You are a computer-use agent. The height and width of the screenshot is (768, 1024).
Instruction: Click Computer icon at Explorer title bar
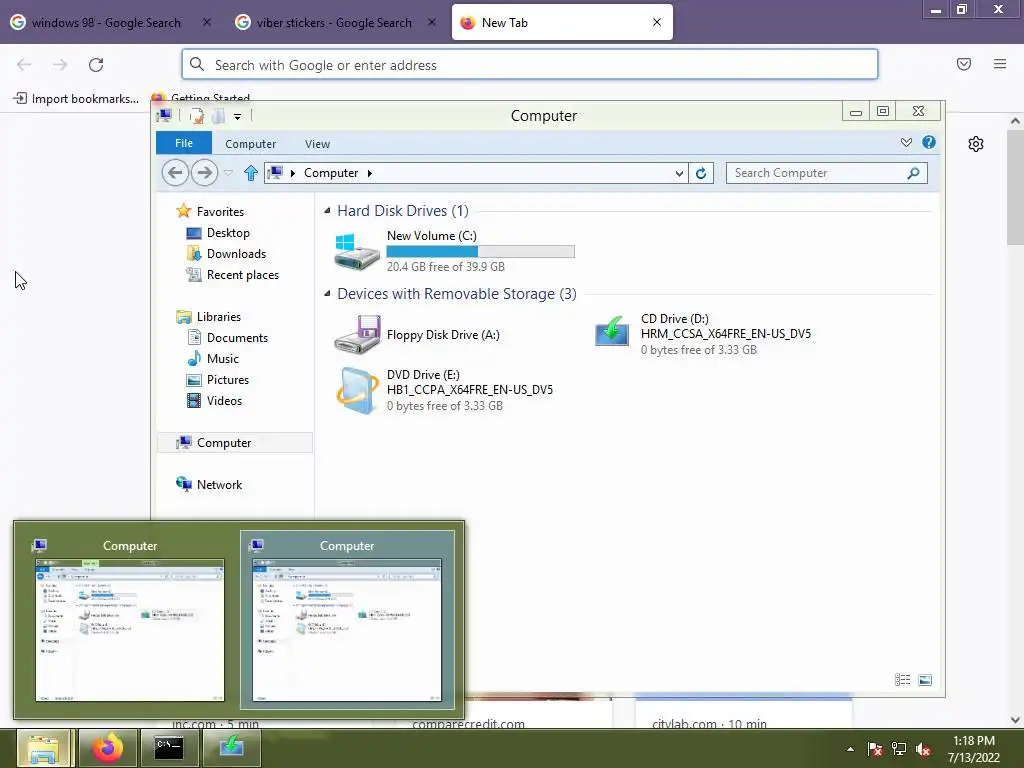[x=165, y=116]
